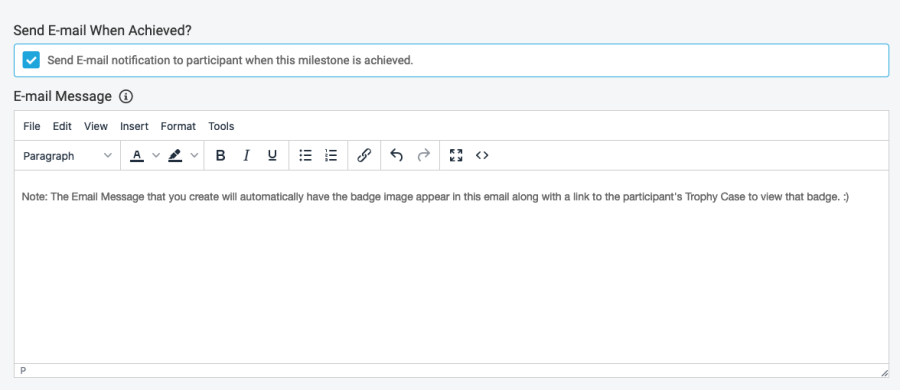The height and width of the screenshot is (390, 900).
Task: Apply underline formatting
Action: tap(273, 156)
